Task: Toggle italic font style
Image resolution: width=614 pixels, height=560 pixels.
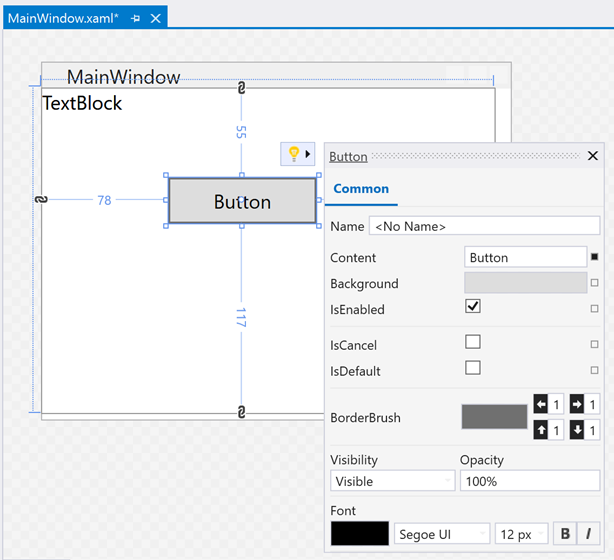Action: tap(588, 533)
